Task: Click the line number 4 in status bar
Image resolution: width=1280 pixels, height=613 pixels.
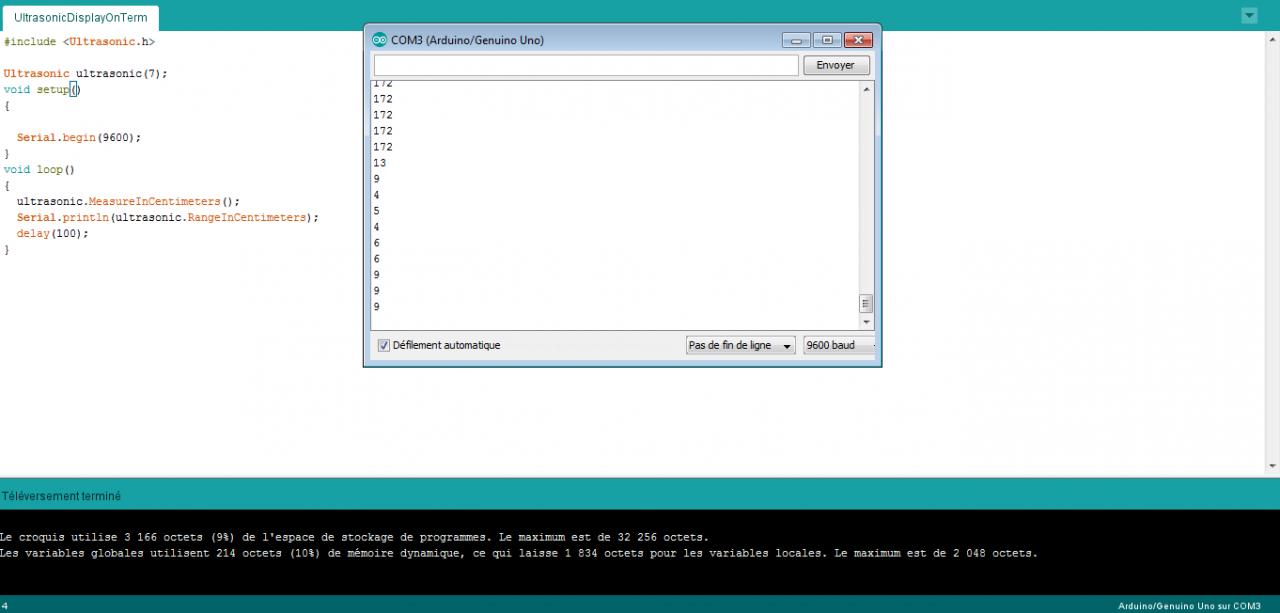Action: click(x=6, y=605)
